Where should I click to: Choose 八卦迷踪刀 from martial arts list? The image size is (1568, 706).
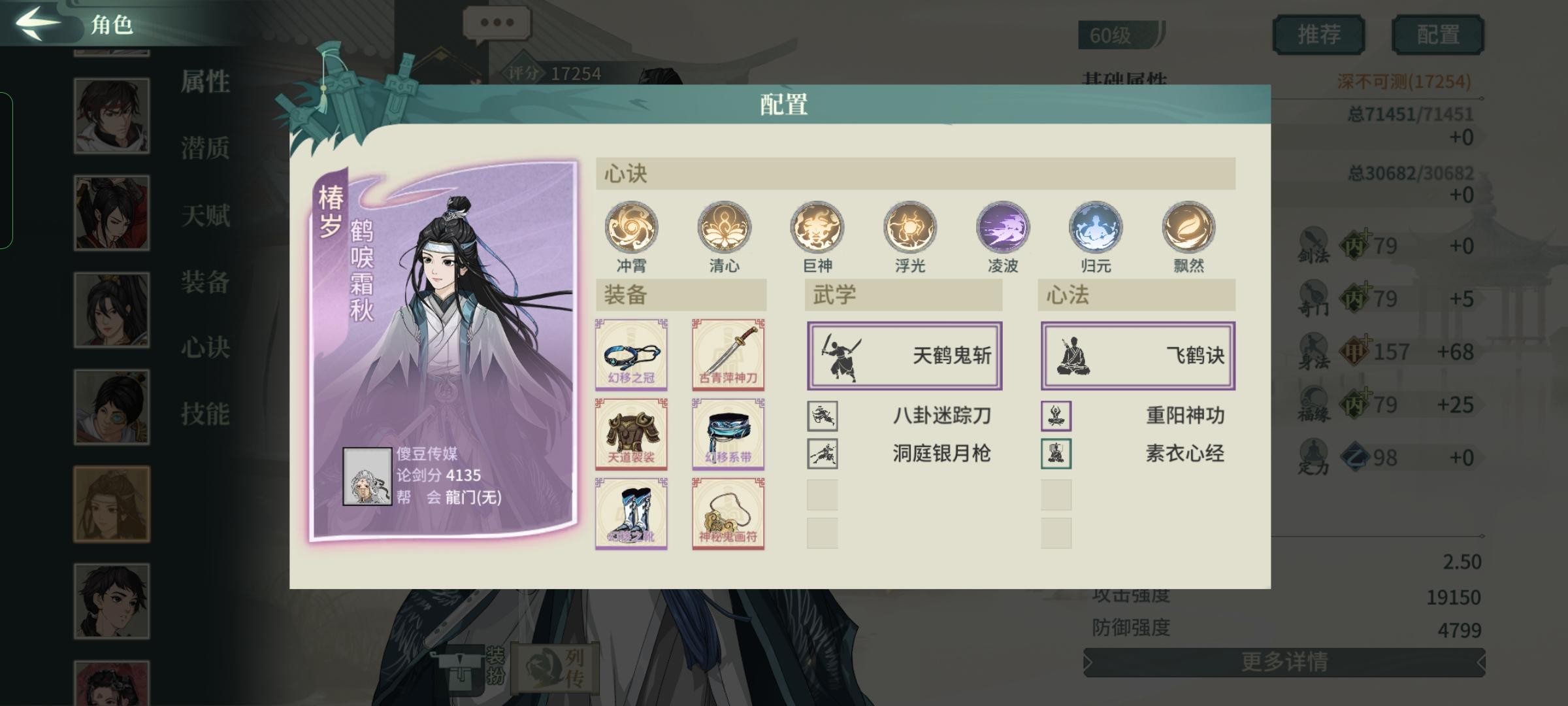[904, 416]
